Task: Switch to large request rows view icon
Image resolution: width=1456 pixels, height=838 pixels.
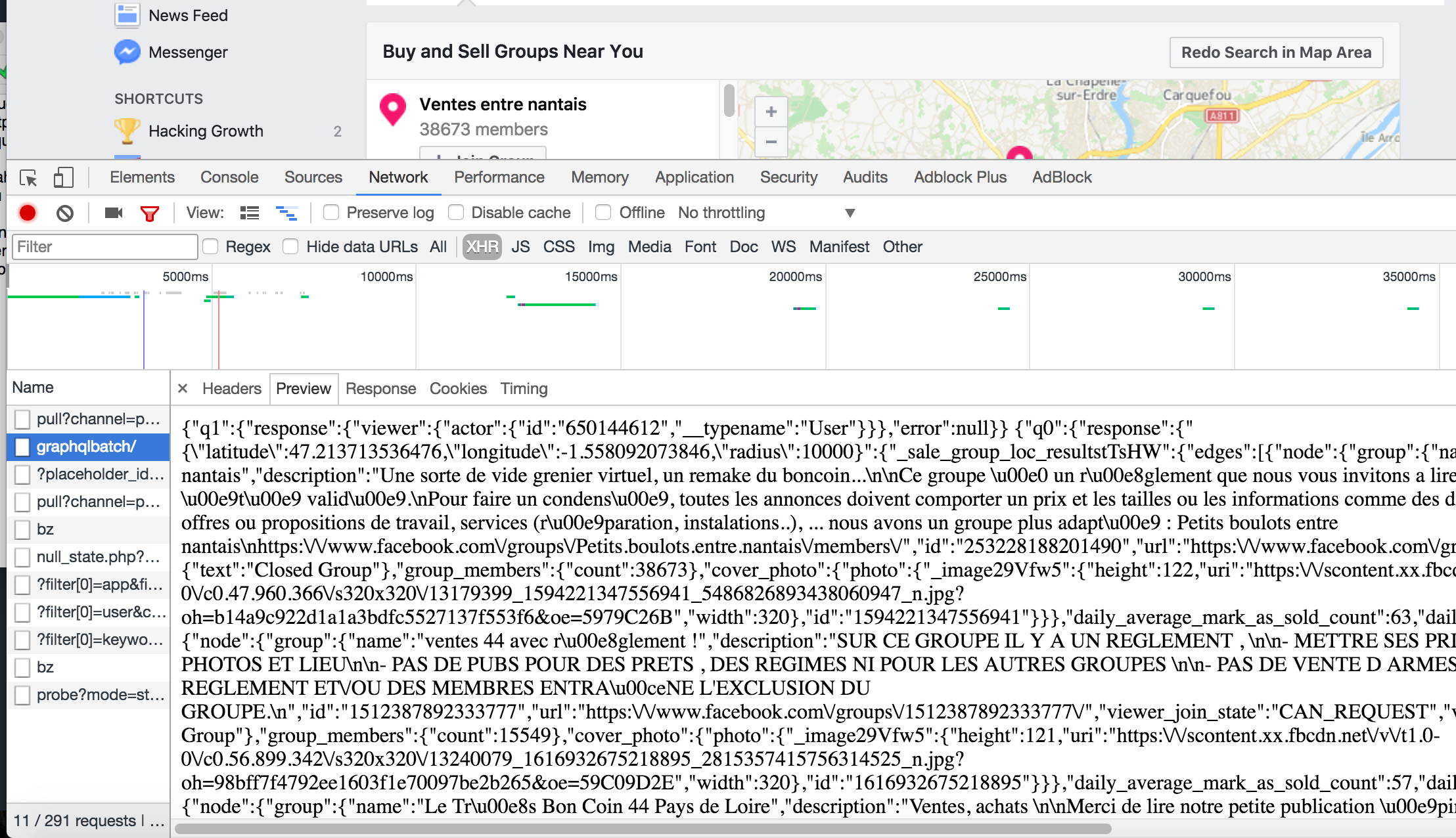Action: [250, 213]
